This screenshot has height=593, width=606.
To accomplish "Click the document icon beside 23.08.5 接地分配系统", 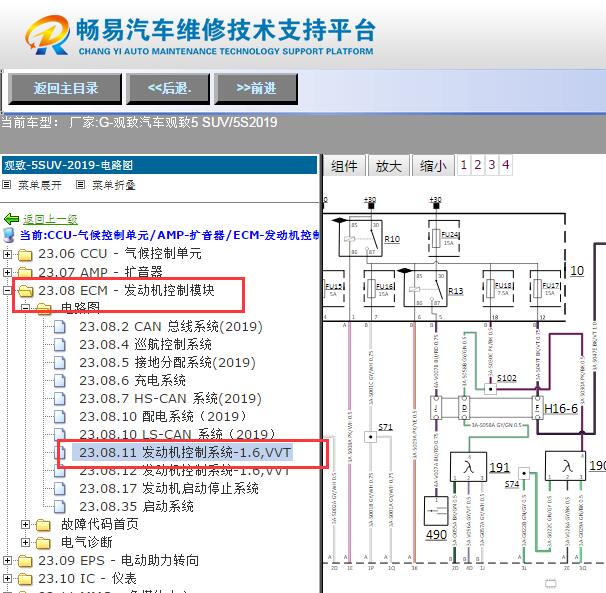I will [x=60, y=363].
